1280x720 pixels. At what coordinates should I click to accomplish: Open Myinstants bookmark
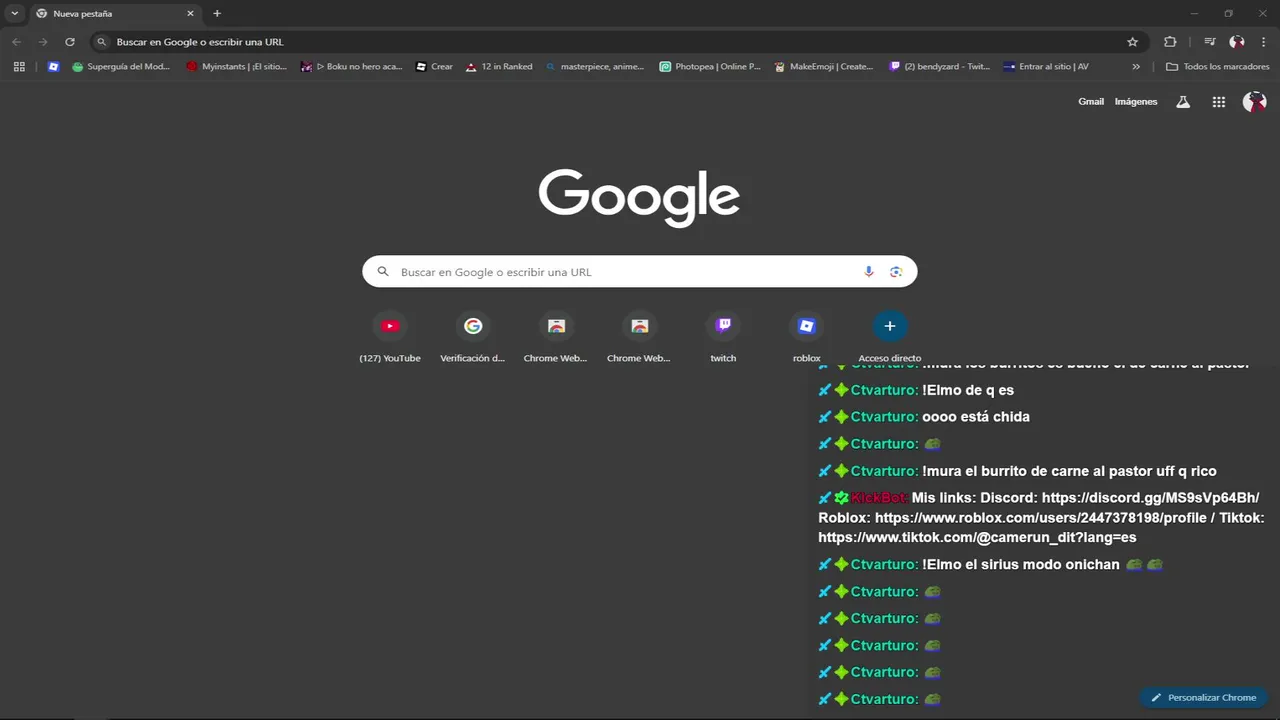tap(237, 67)
